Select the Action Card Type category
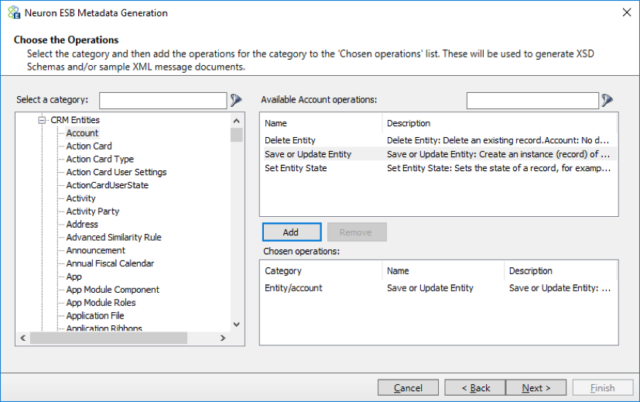 point(100,159)
